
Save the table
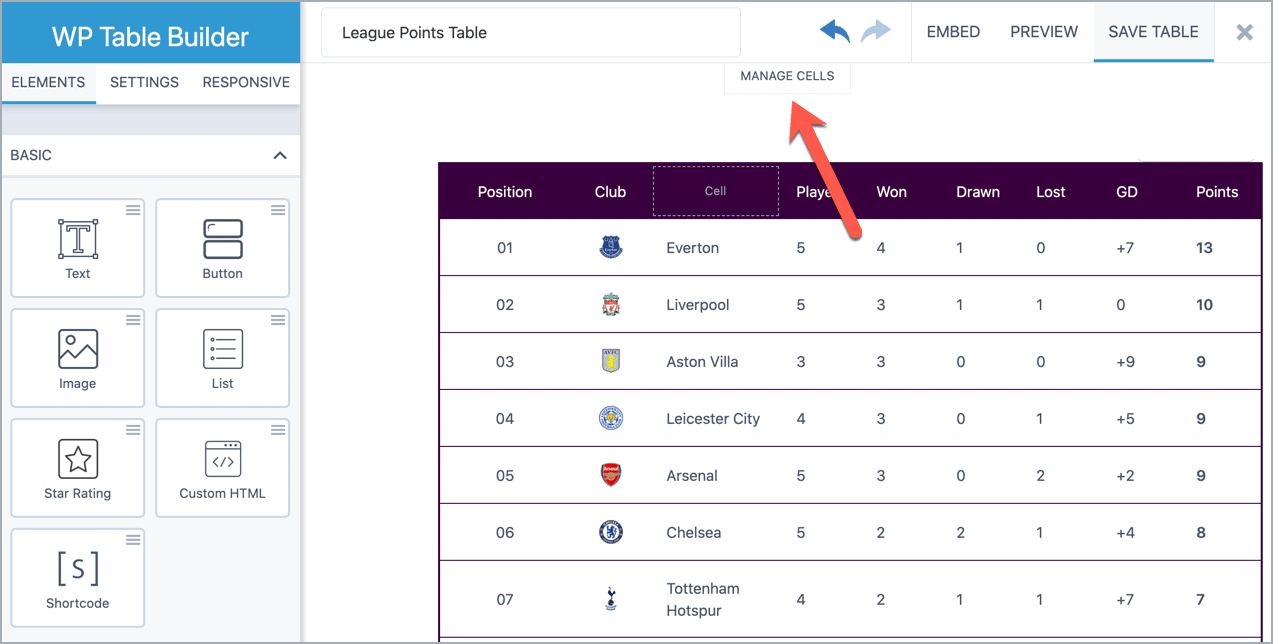(x=1153, y=32)
